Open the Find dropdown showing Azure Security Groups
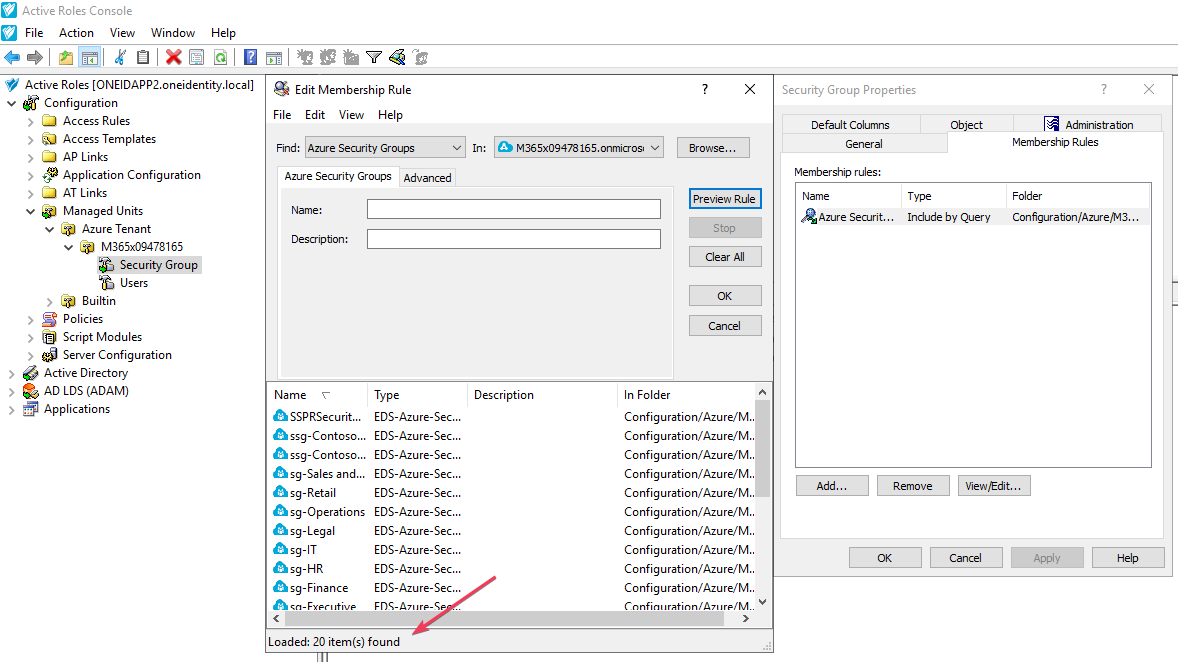Image resolution: width=1178 pixels, height=662 pixels. (x=385, y=148)
